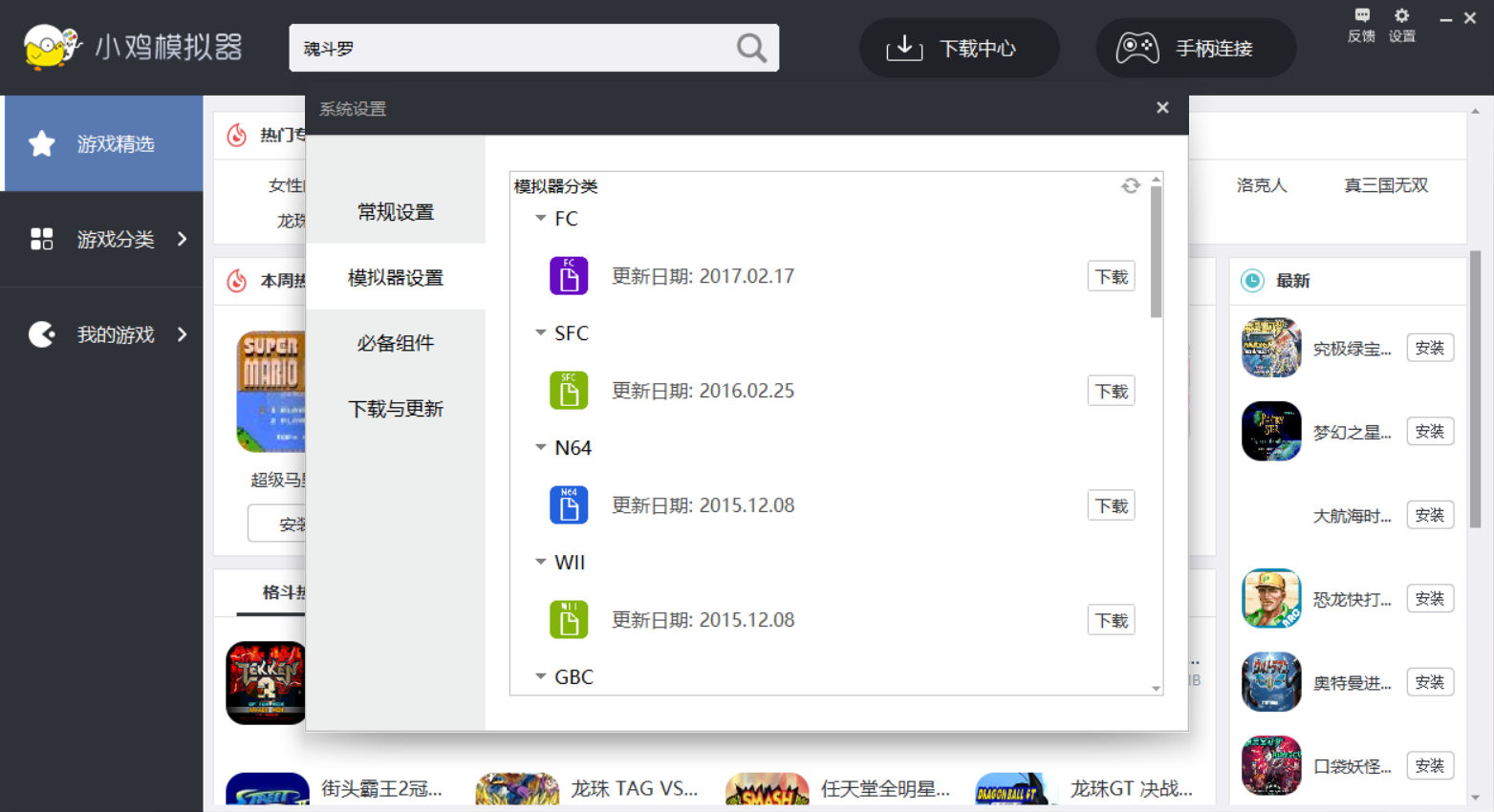Image resolution: width=1494 pixels, height=812 pixels.
Task: Open the 恐龙快打 game icon
Action: tap(1271, 598)
